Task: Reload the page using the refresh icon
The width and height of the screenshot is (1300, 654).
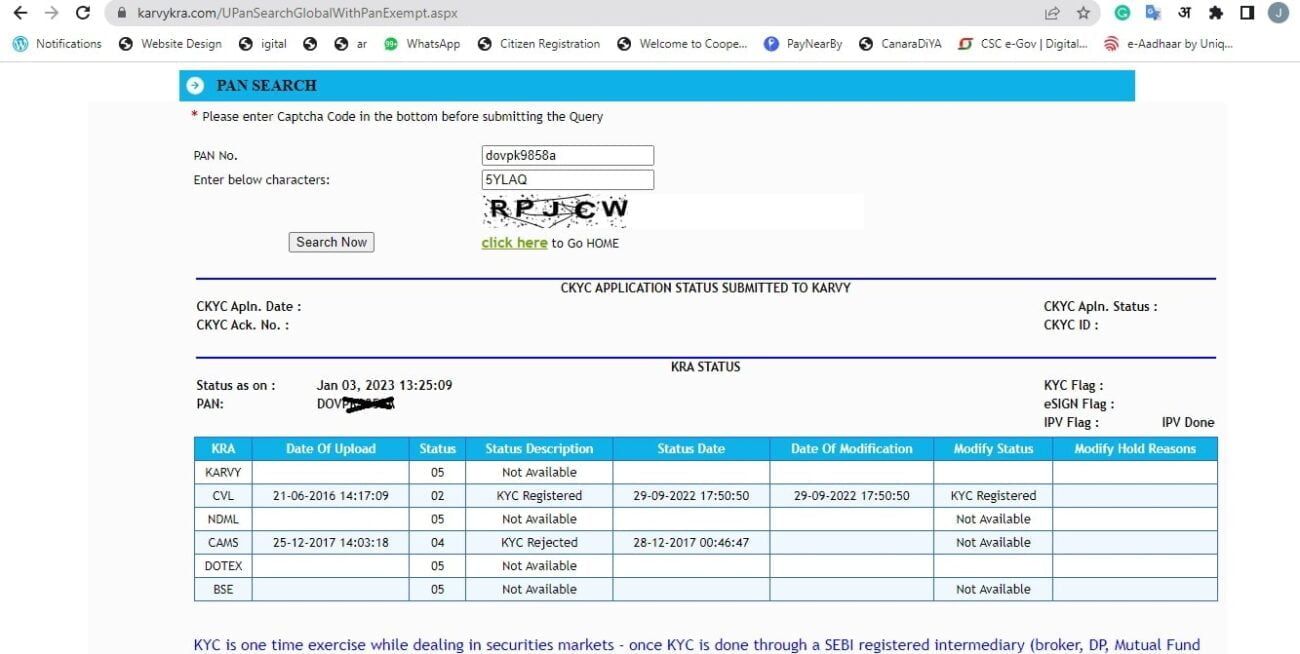Action: coord(82,14)
